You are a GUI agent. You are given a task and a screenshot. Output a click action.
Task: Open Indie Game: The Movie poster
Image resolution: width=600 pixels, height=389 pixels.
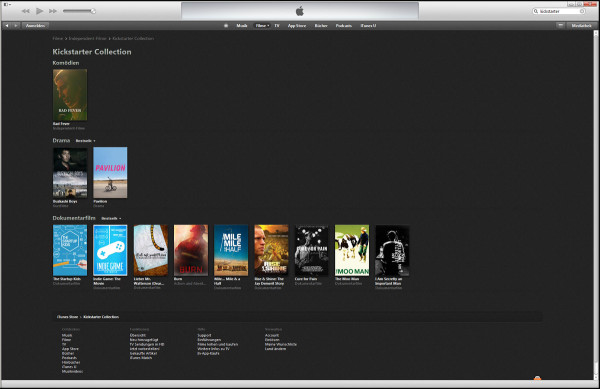(110, 250)
